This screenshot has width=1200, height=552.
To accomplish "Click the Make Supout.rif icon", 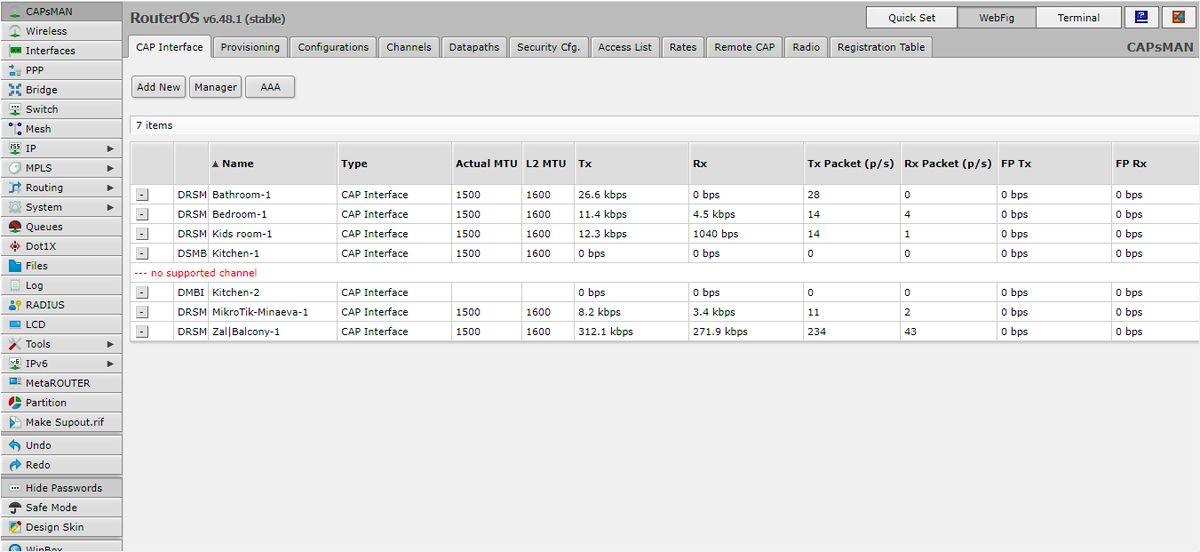I will click(15, 422).
